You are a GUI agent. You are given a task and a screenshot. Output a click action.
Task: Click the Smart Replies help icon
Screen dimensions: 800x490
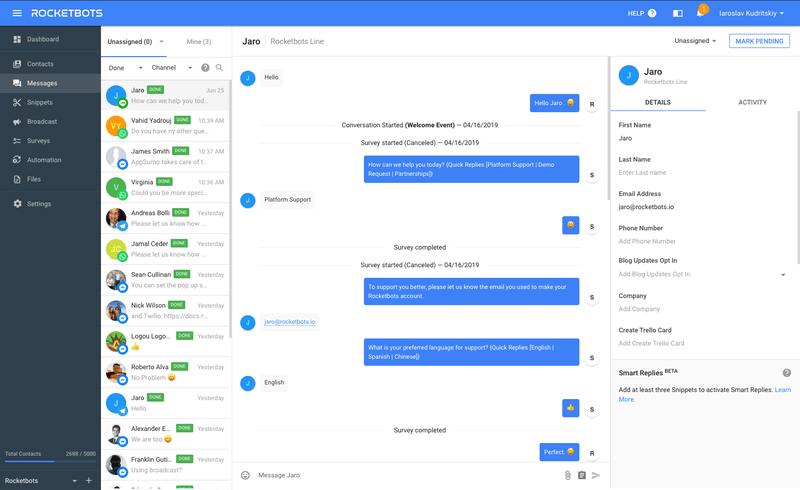tap(786, 373)
